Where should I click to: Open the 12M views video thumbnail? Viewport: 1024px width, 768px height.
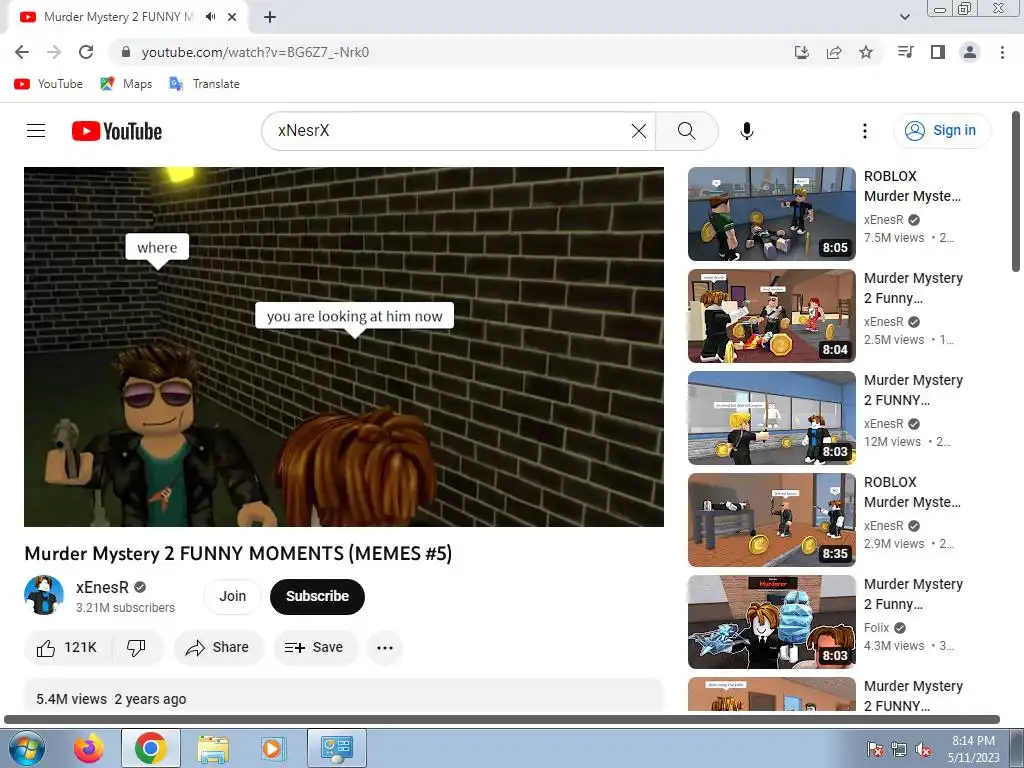(771, 417)
